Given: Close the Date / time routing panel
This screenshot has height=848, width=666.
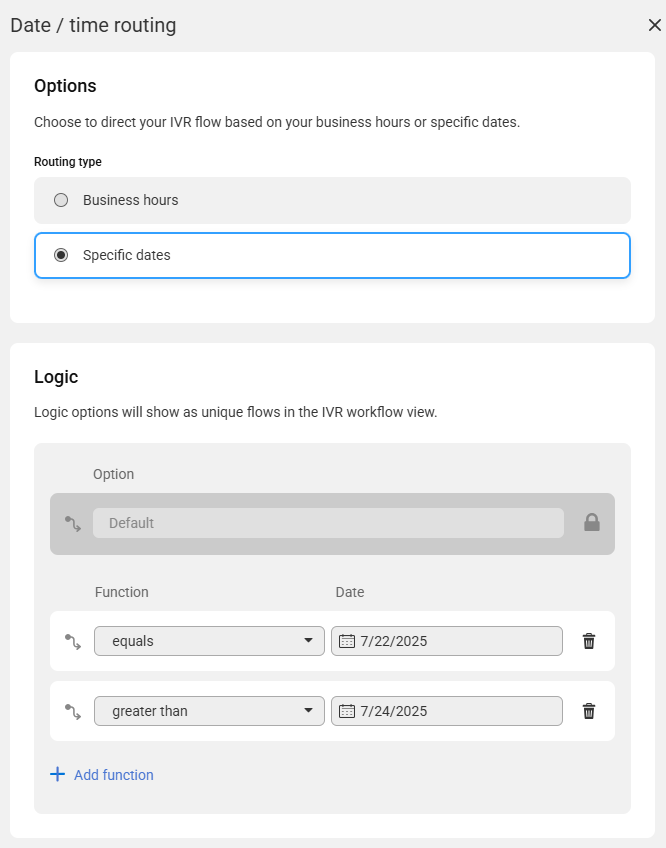Looking at the screenshot, I should 655,25.
